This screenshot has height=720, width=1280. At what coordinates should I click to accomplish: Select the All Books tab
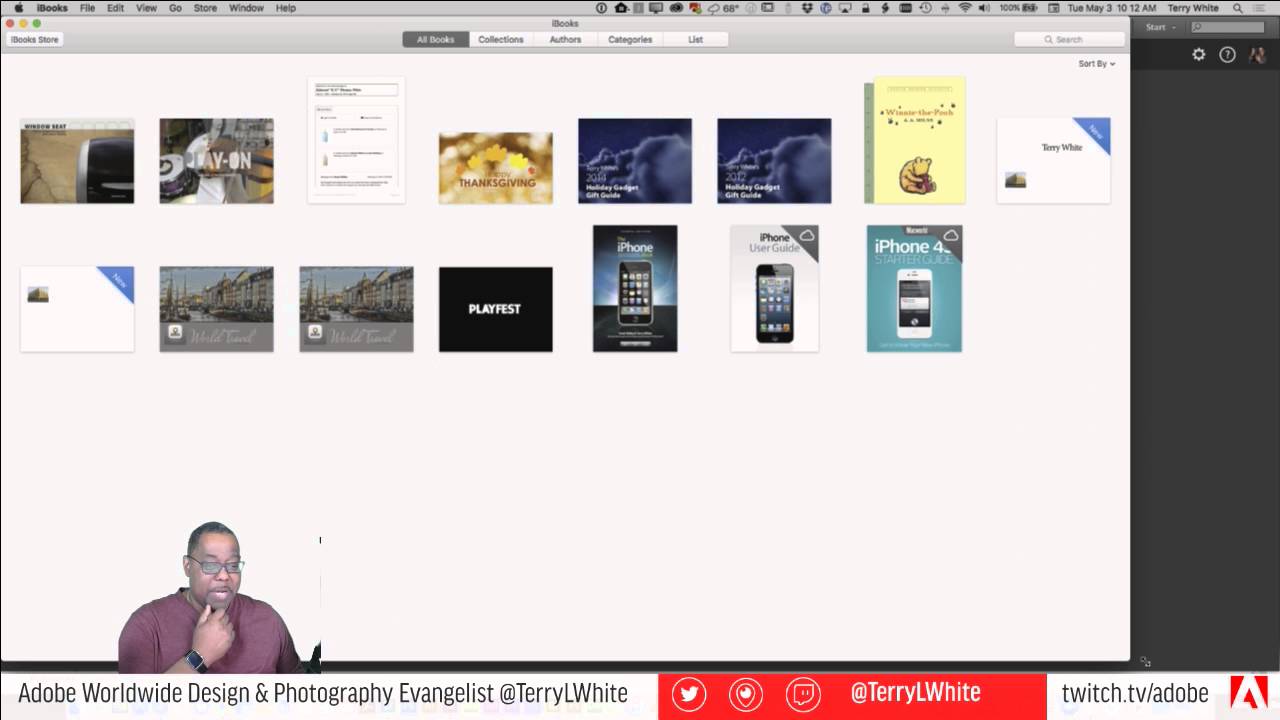436,40
